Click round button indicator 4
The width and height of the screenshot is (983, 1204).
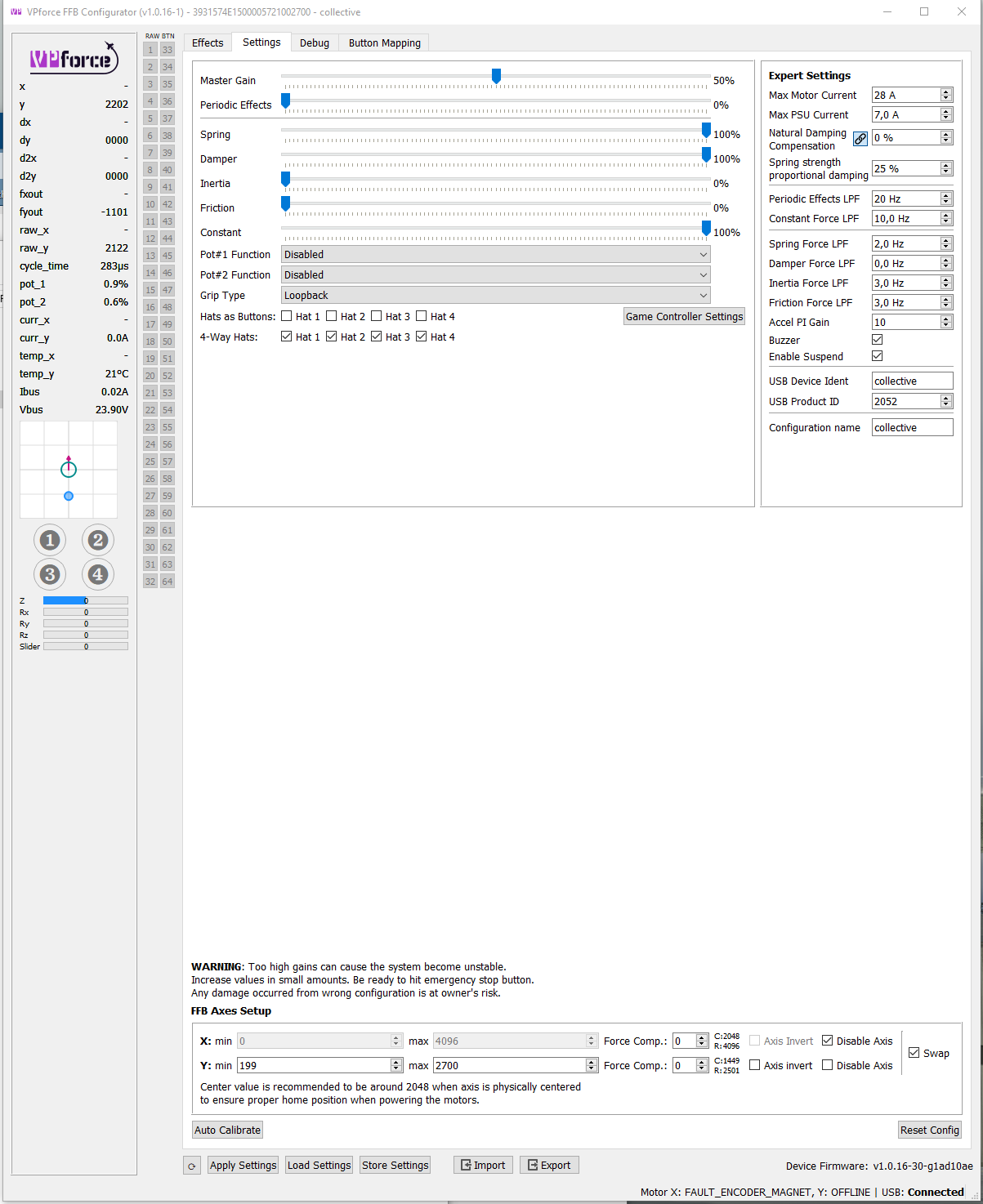[x=98, y=574]
